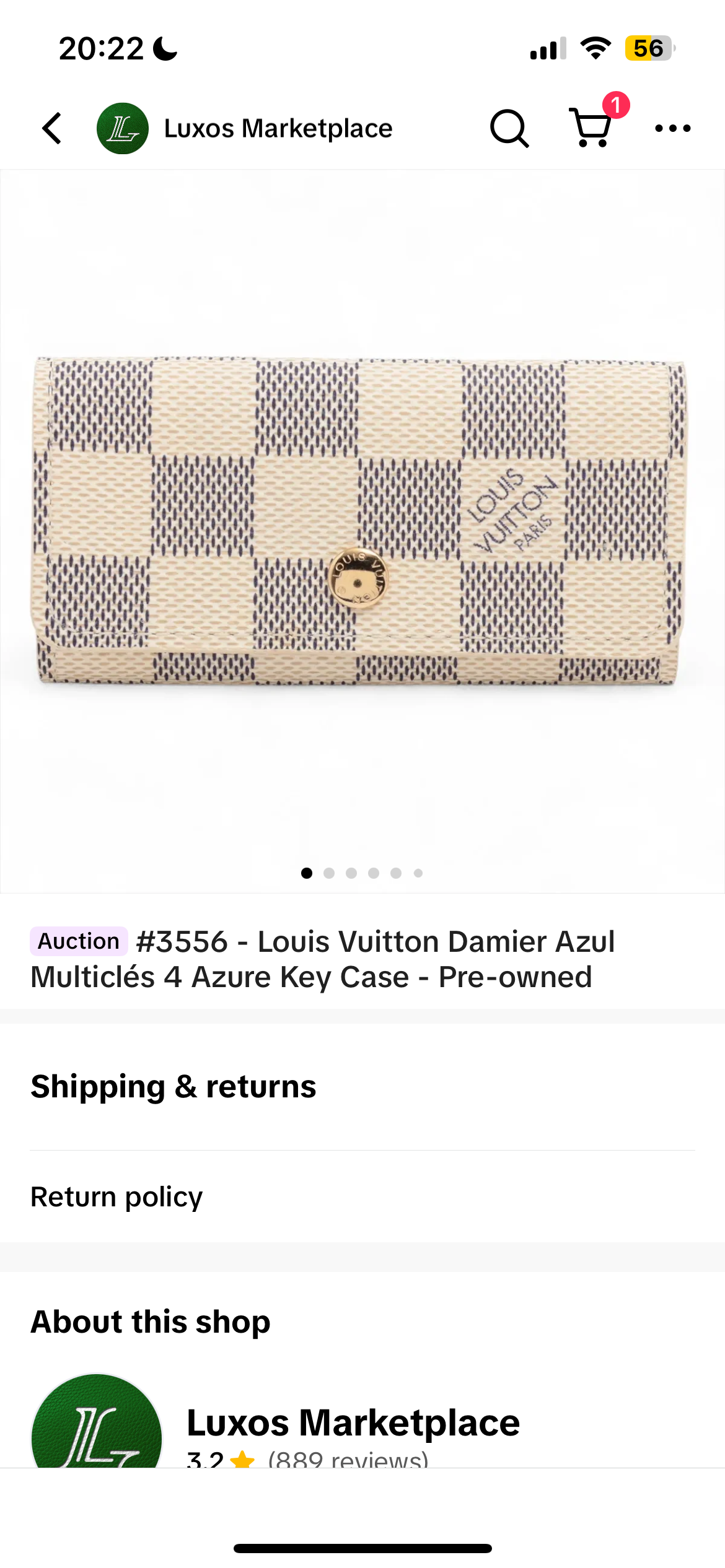Viewport: 725px width, 1568px height.
Task: Tap the product title text #3556
Action: click(x=182, y=942)
